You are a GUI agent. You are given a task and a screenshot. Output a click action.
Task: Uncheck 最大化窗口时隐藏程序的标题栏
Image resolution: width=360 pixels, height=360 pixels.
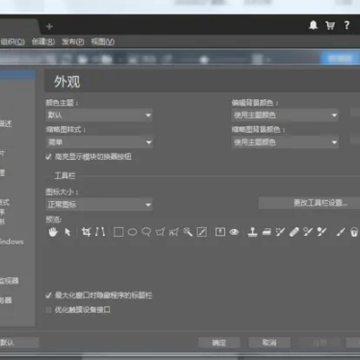point(49,296)
